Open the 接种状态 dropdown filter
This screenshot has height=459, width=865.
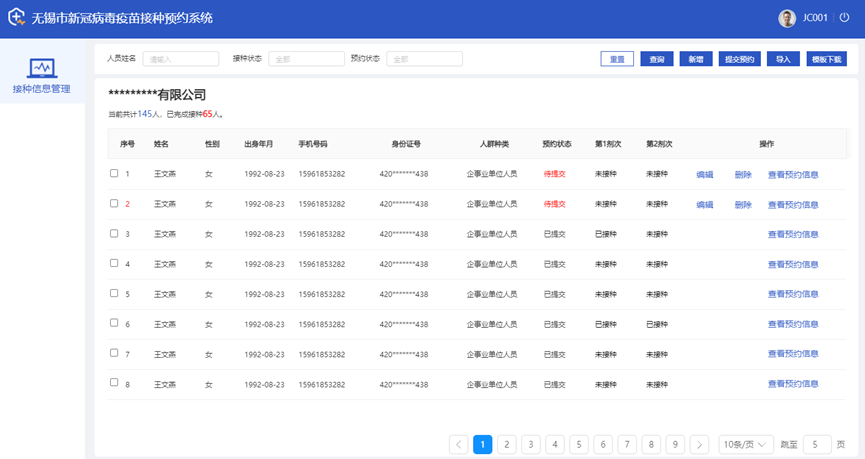click(x=306, y=59)
